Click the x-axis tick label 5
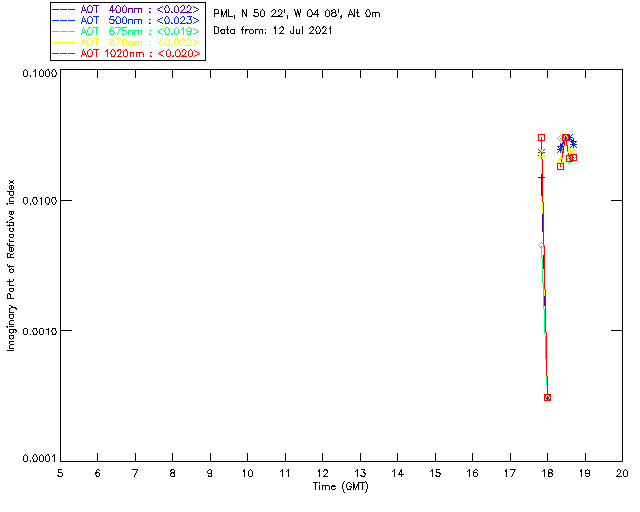 click(x=60, y=473)
